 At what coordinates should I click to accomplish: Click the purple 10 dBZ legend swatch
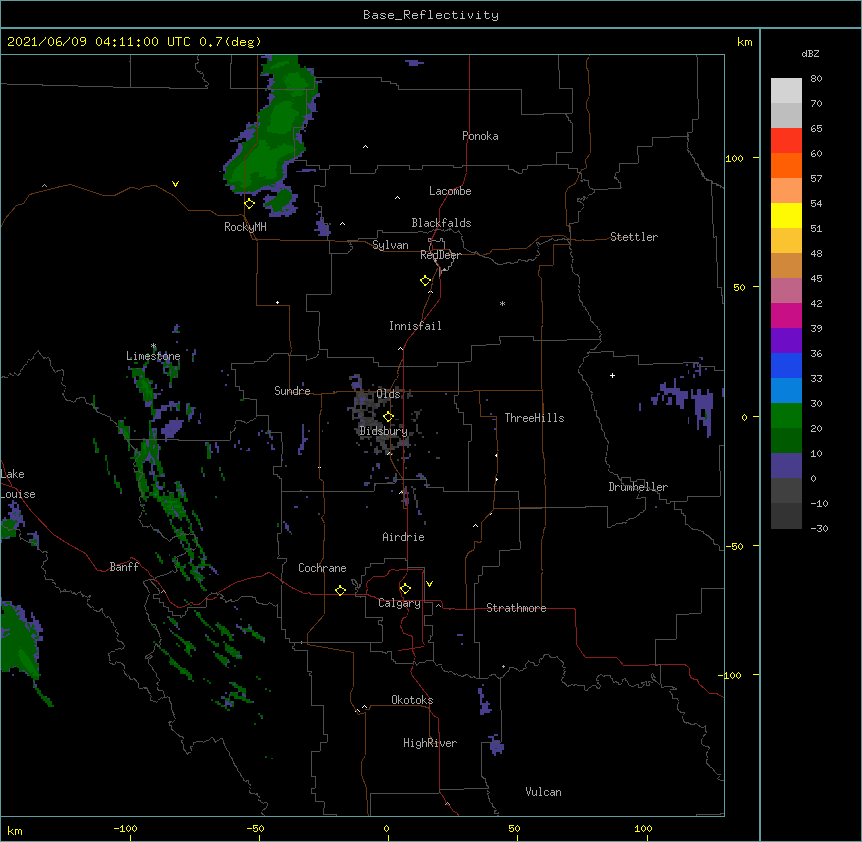(x=786, y=466)
